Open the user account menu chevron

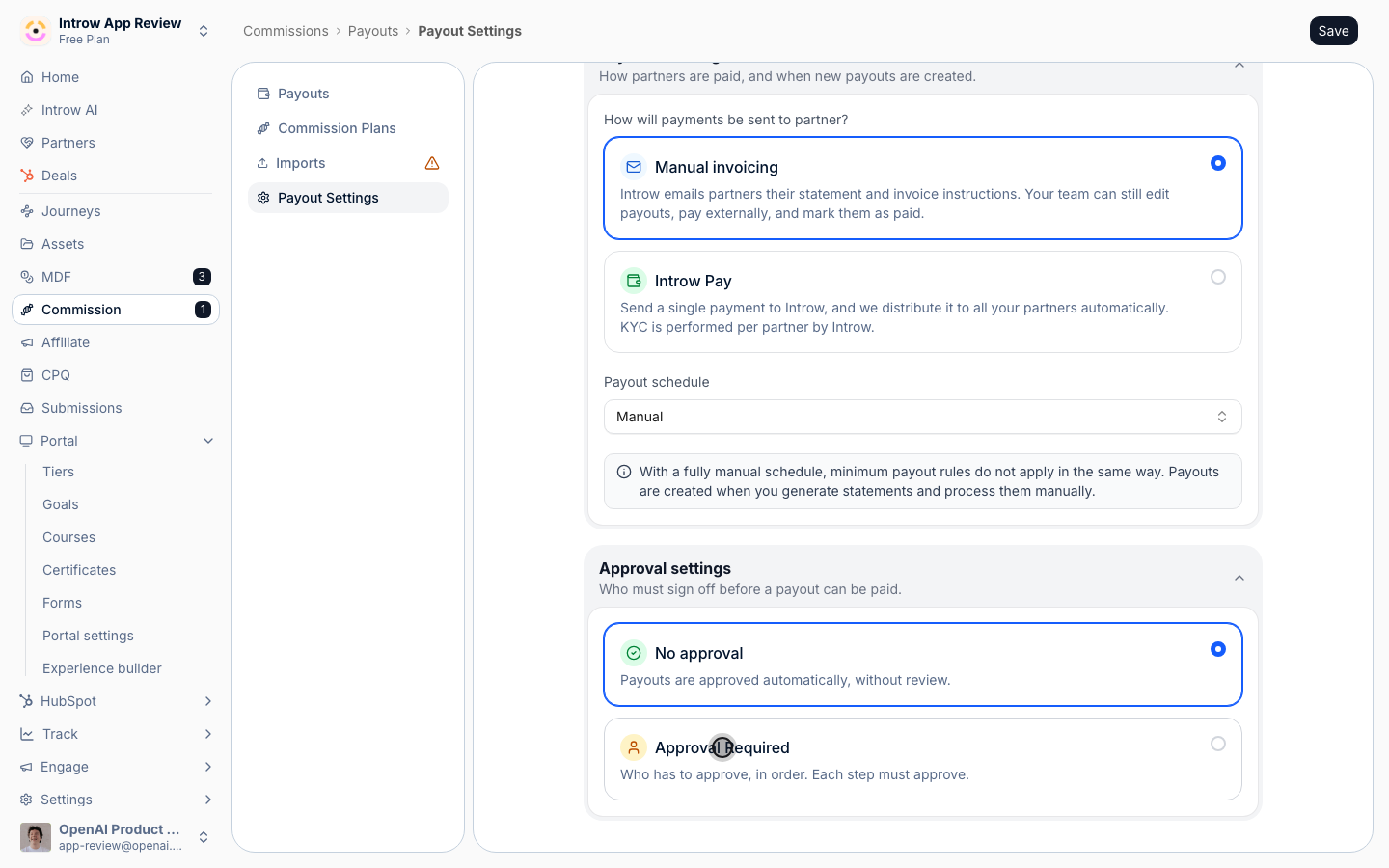[204, 837]
